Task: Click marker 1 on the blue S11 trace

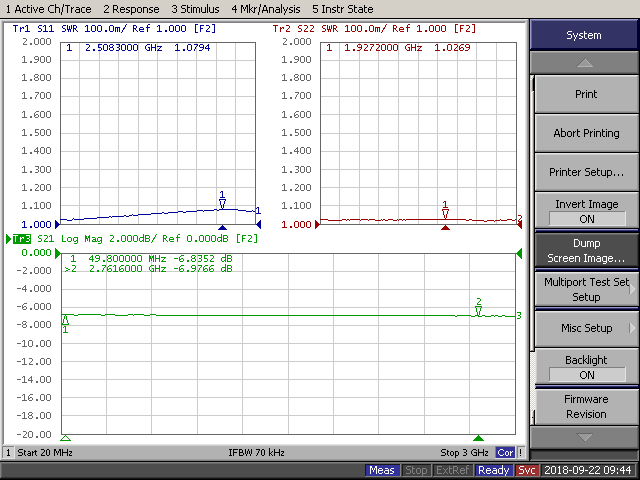Action: (x=222, y=200)
